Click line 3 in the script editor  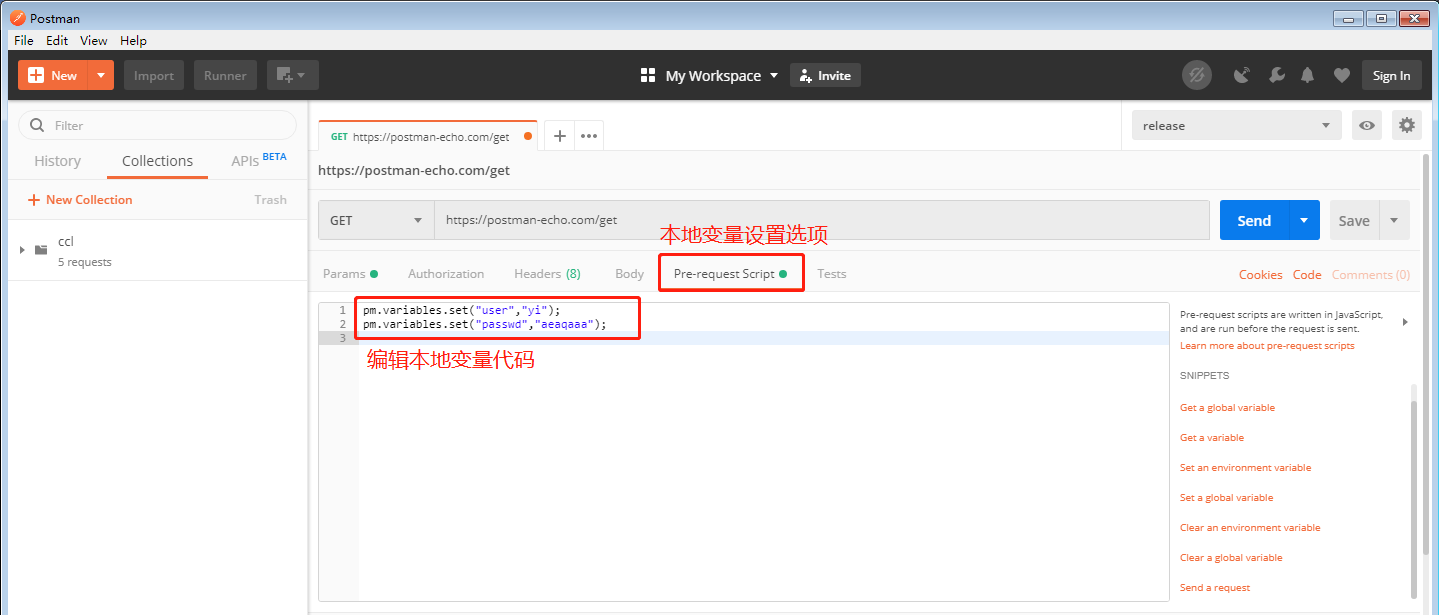pyautogui.click(x=764, y=338)
